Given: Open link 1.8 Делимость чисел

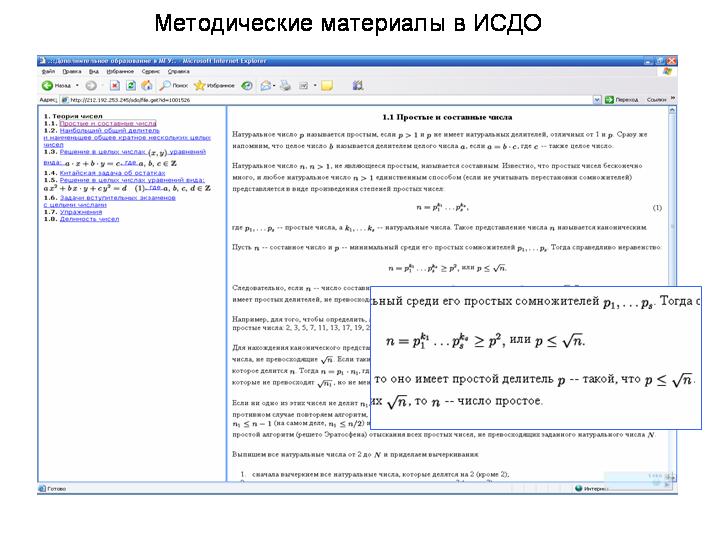Looking at the screenshot, I should (90, 219).
